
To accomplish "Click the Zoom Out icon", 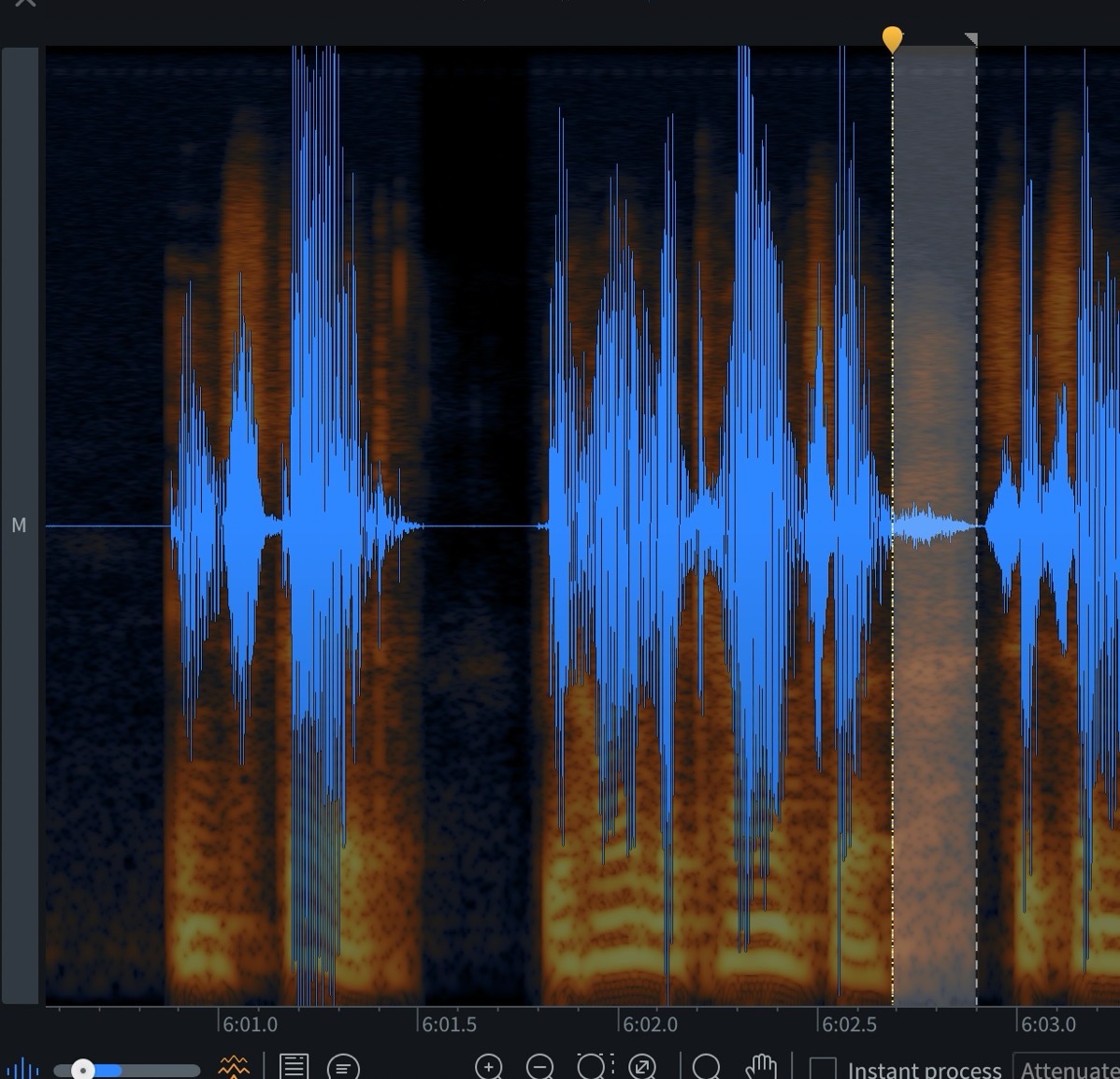I will click(x=540, y=1066).
